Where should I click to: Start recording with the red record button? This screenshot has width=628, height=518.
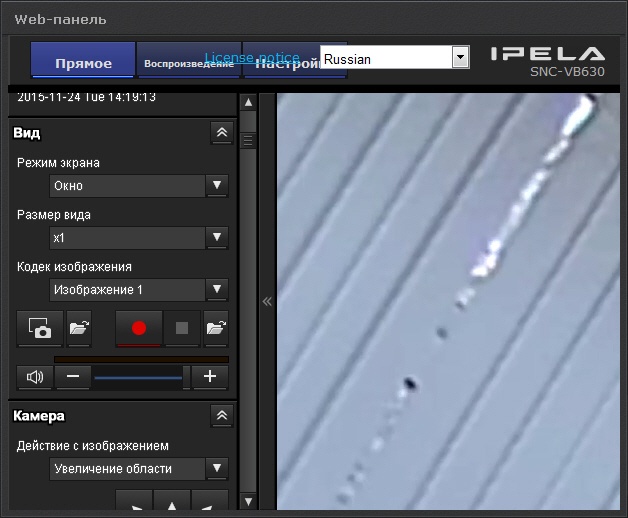coord(138,328)
